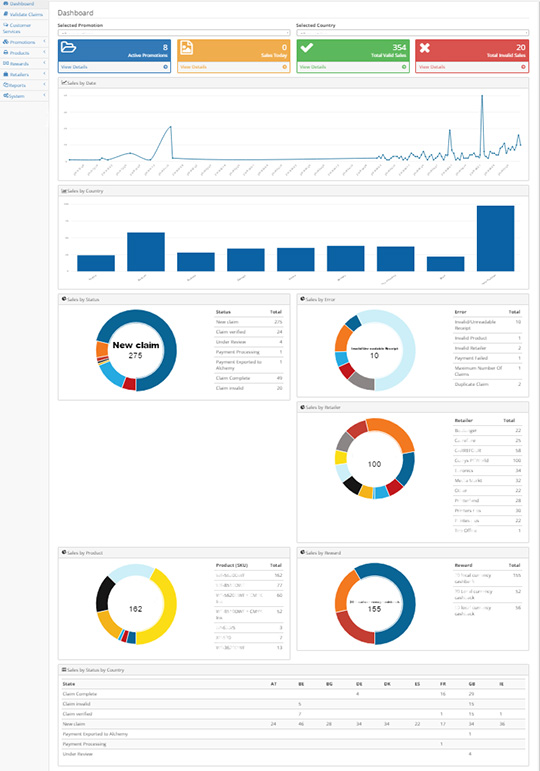
Task: Click the Sales by Date chart icon
Action: [x=64, y=83]
